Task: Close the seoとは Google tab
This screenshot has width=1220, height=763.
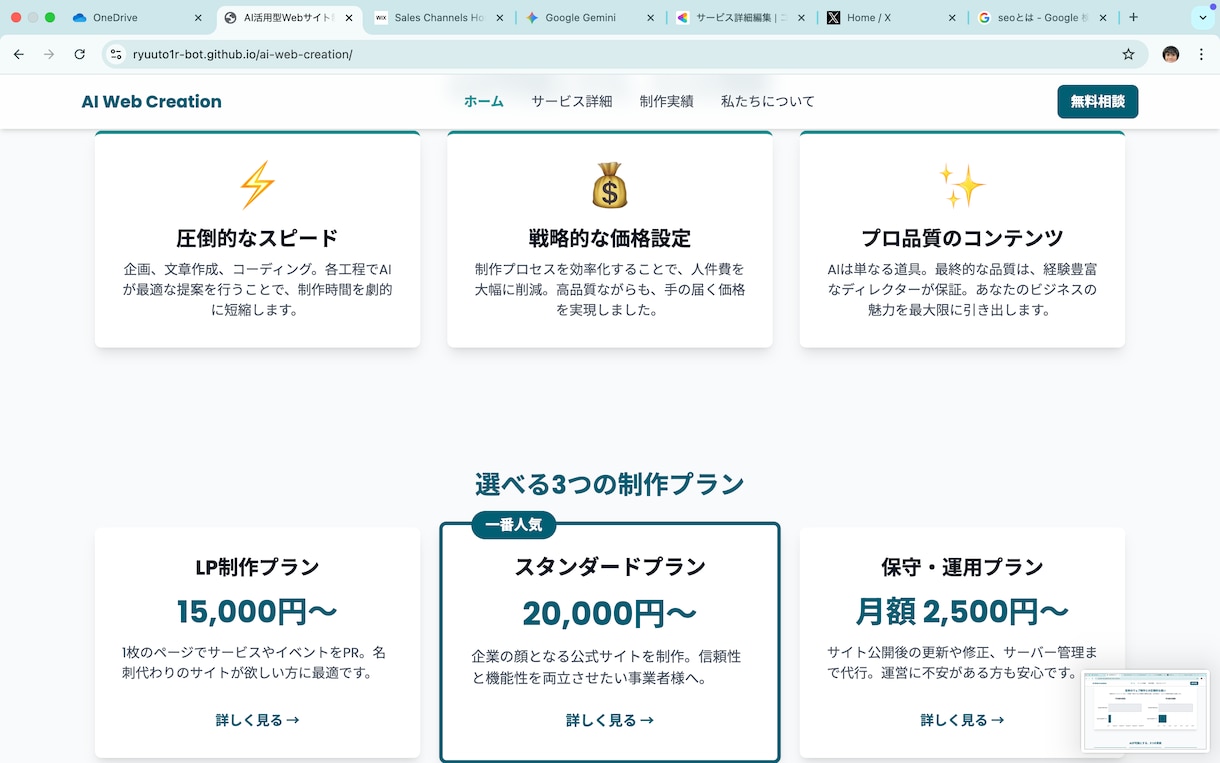Action: click(x=1104, y=18)
